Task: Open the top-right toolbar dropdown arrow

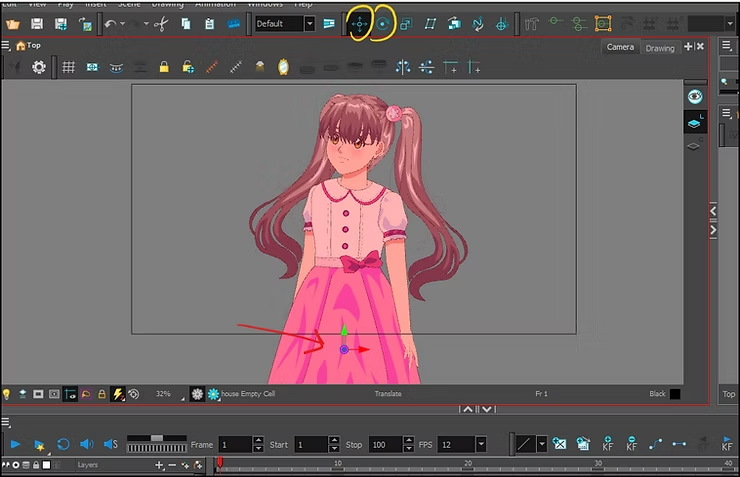Action: pos(730,23)
